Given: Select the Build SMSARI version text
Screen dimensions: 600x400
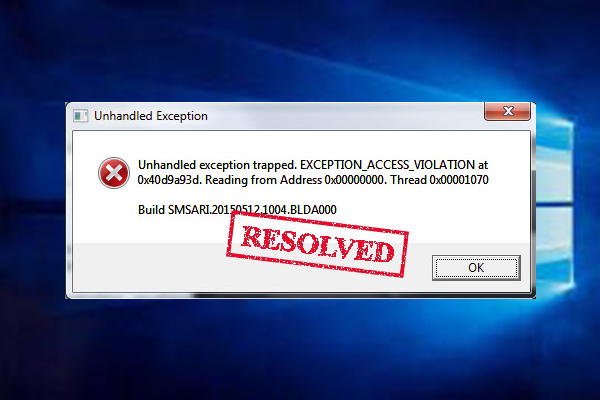Looking at the screenshot, I should (x=237, y=209).
